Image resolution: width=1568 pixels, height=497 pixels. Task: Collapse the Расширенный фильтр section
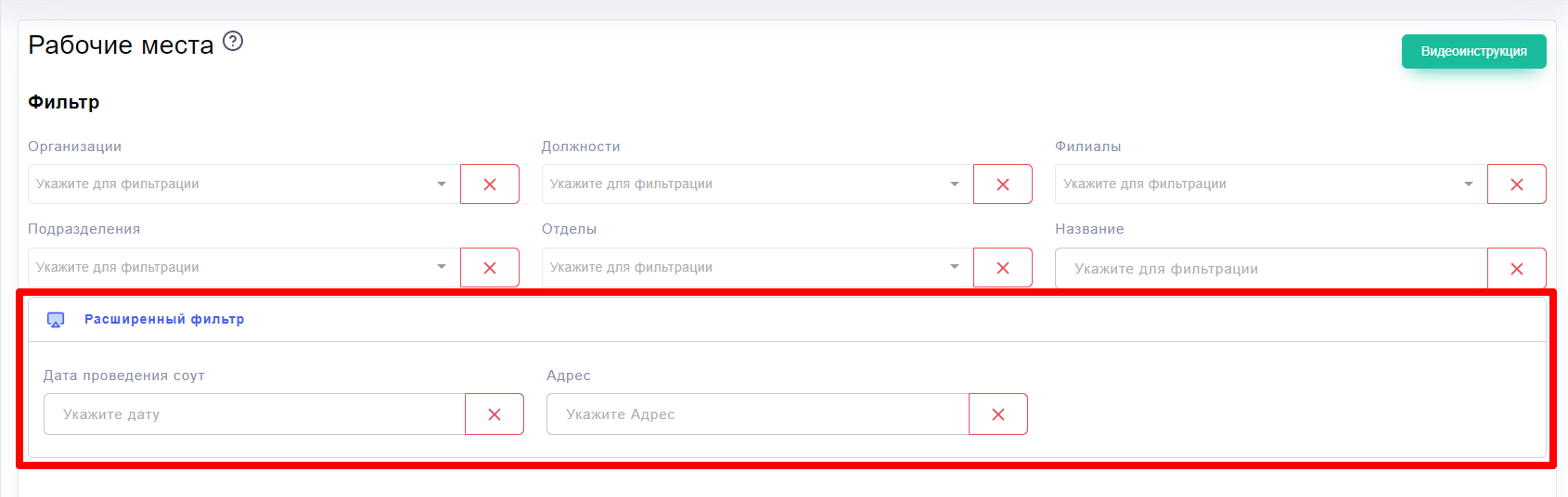pyautogui.click(x=164, y=320)
